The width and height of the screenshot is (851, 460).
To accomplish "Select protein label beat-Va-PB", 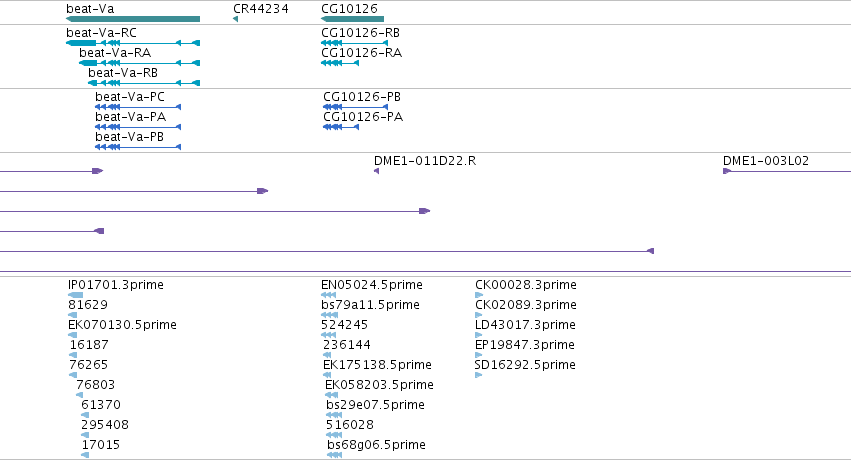I will [x=129, y=137].
